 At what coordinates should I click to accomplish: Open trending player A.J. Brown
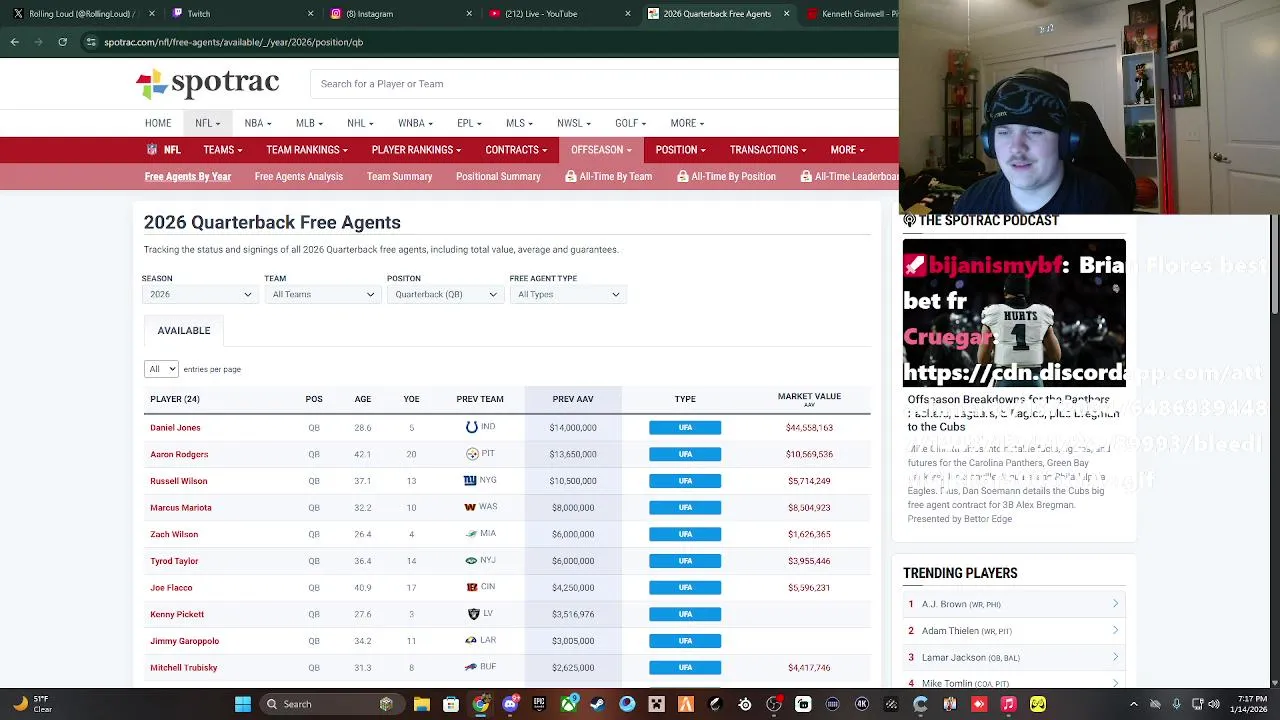[x=961, y=604]
